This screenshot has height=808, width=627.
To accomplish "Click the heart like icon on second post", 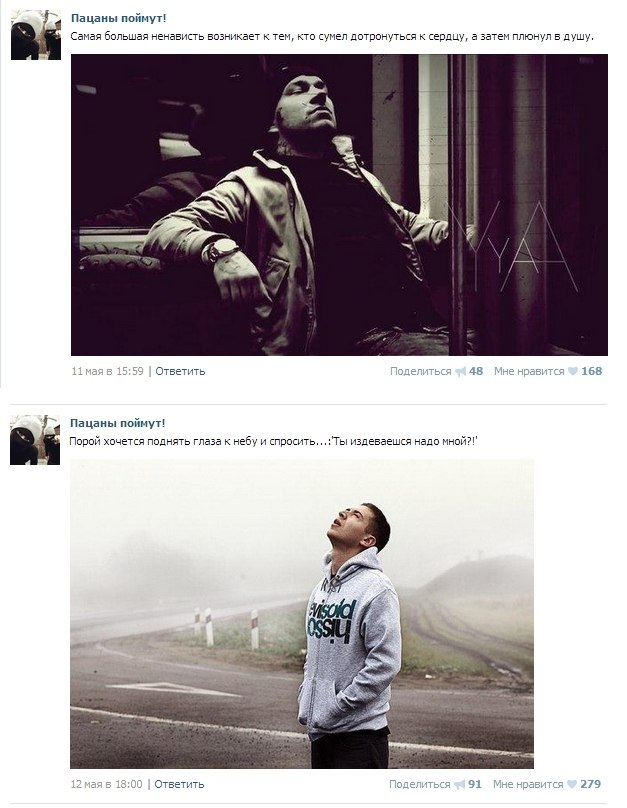I will click(x=572, y=784).
